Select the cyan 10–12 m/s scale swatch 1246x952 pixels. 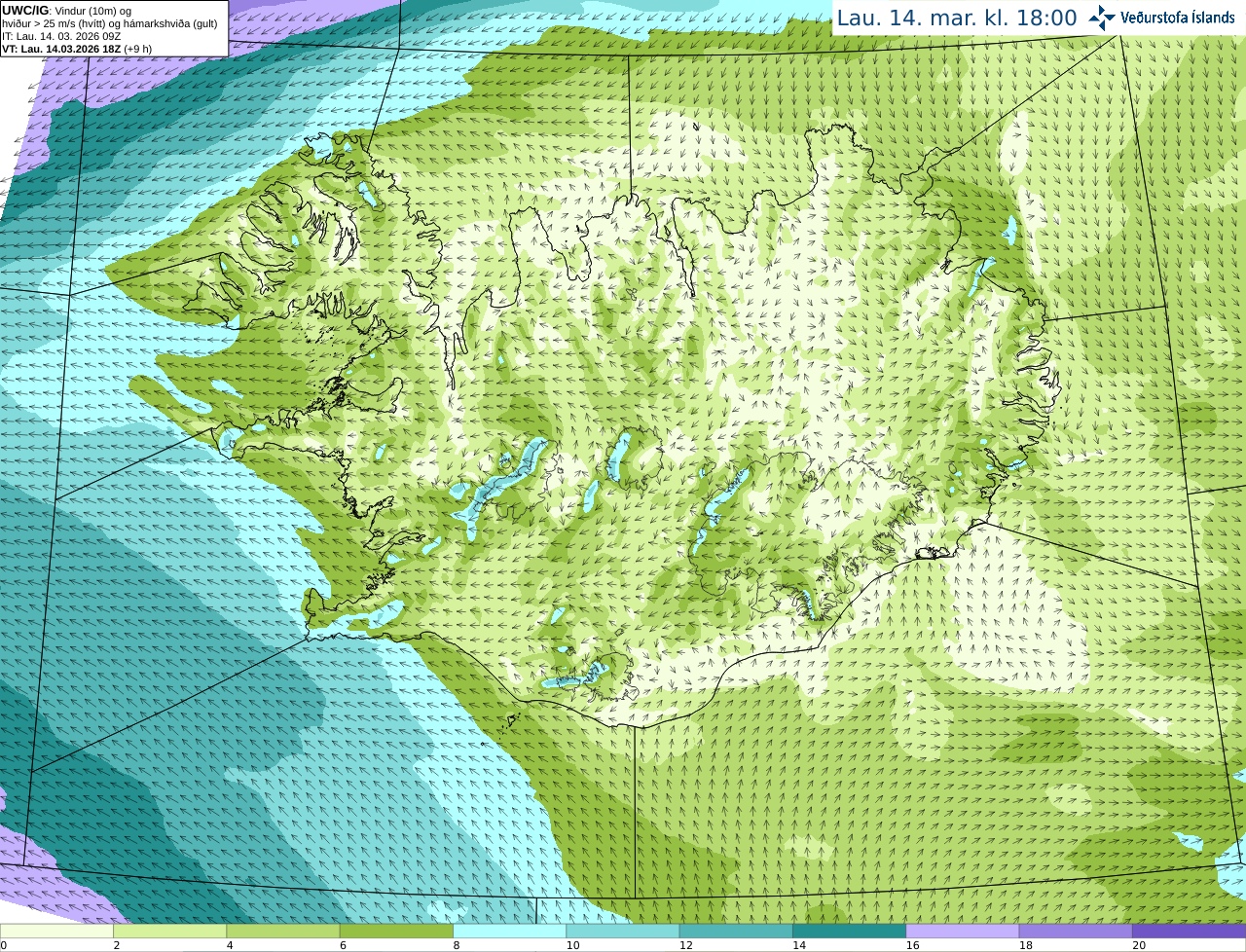coord(623,931)
